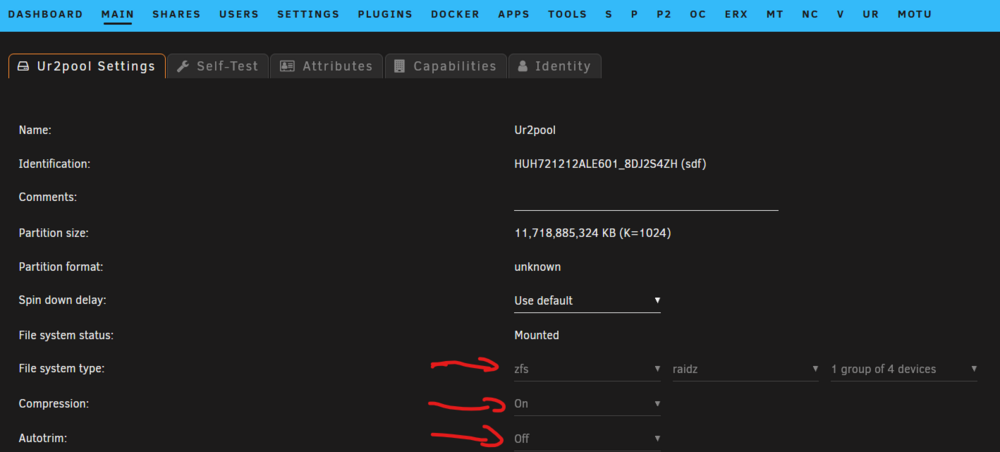Click the NC menu shortcut
This screenshot has width=1000, height=452.
[x=811, y=14]
